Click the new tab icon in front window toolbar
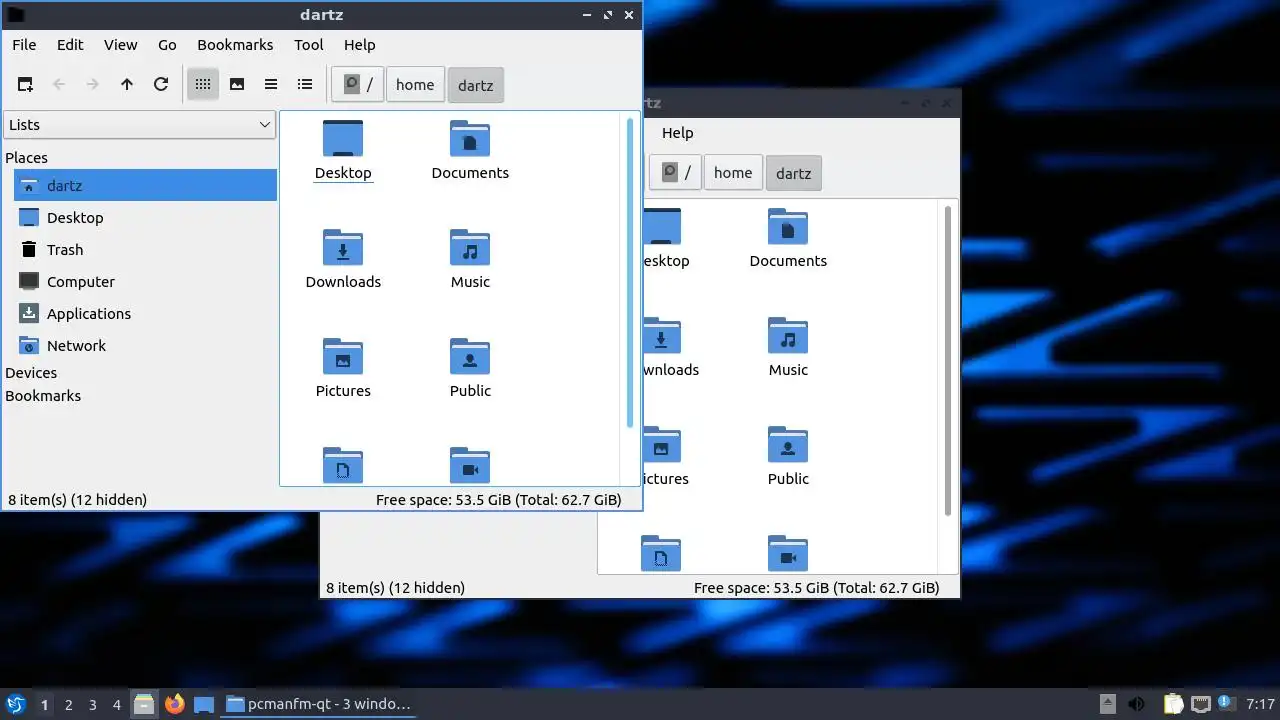The image size is (1280, 720). [25, 85]
